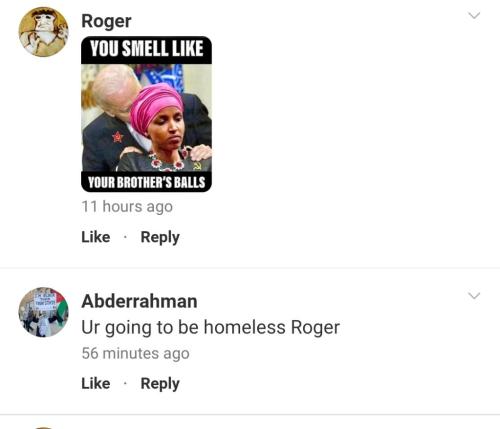Select the "Ur going to be homeless Roger" text
The image size is (500, 429).
(210, 327)
